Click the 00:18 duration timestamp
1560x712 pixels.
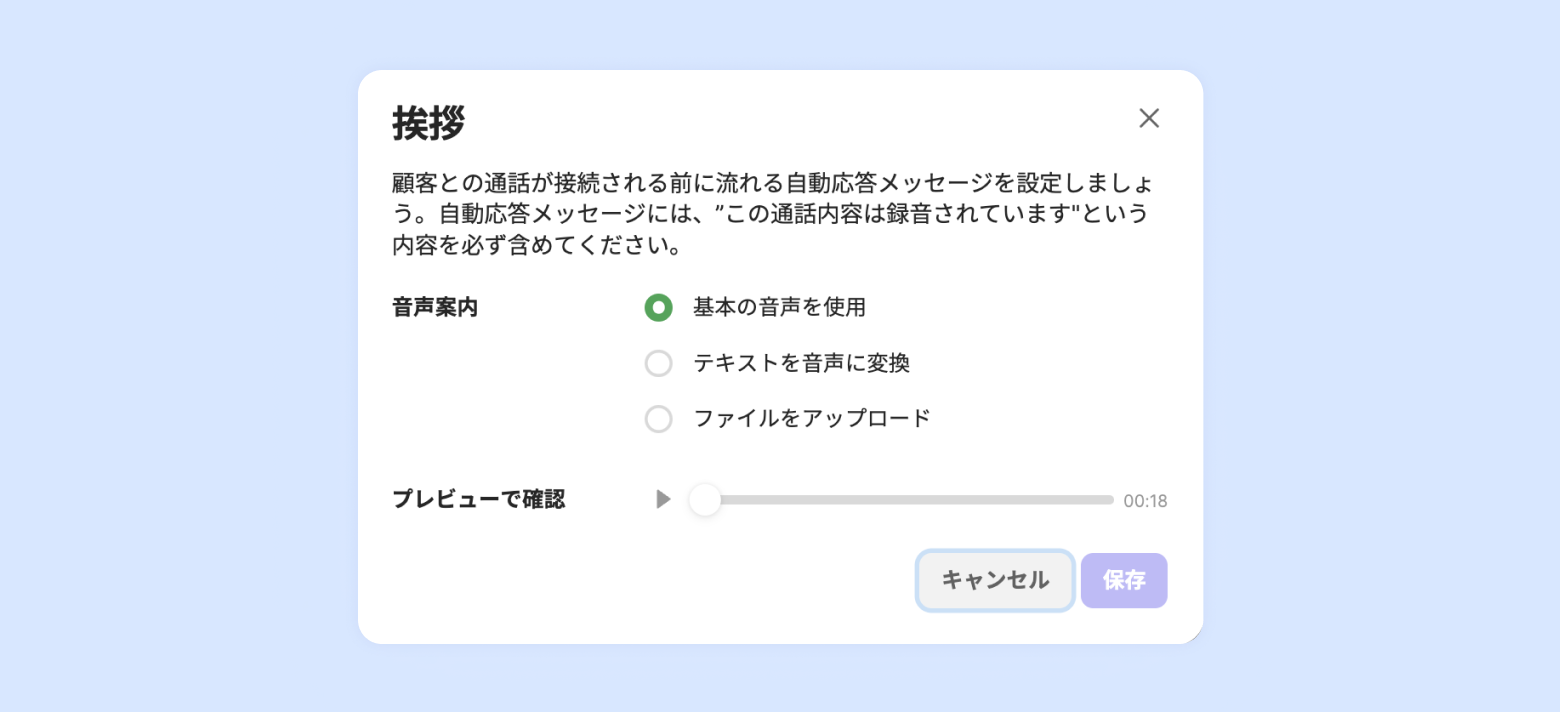[1145, 501]
